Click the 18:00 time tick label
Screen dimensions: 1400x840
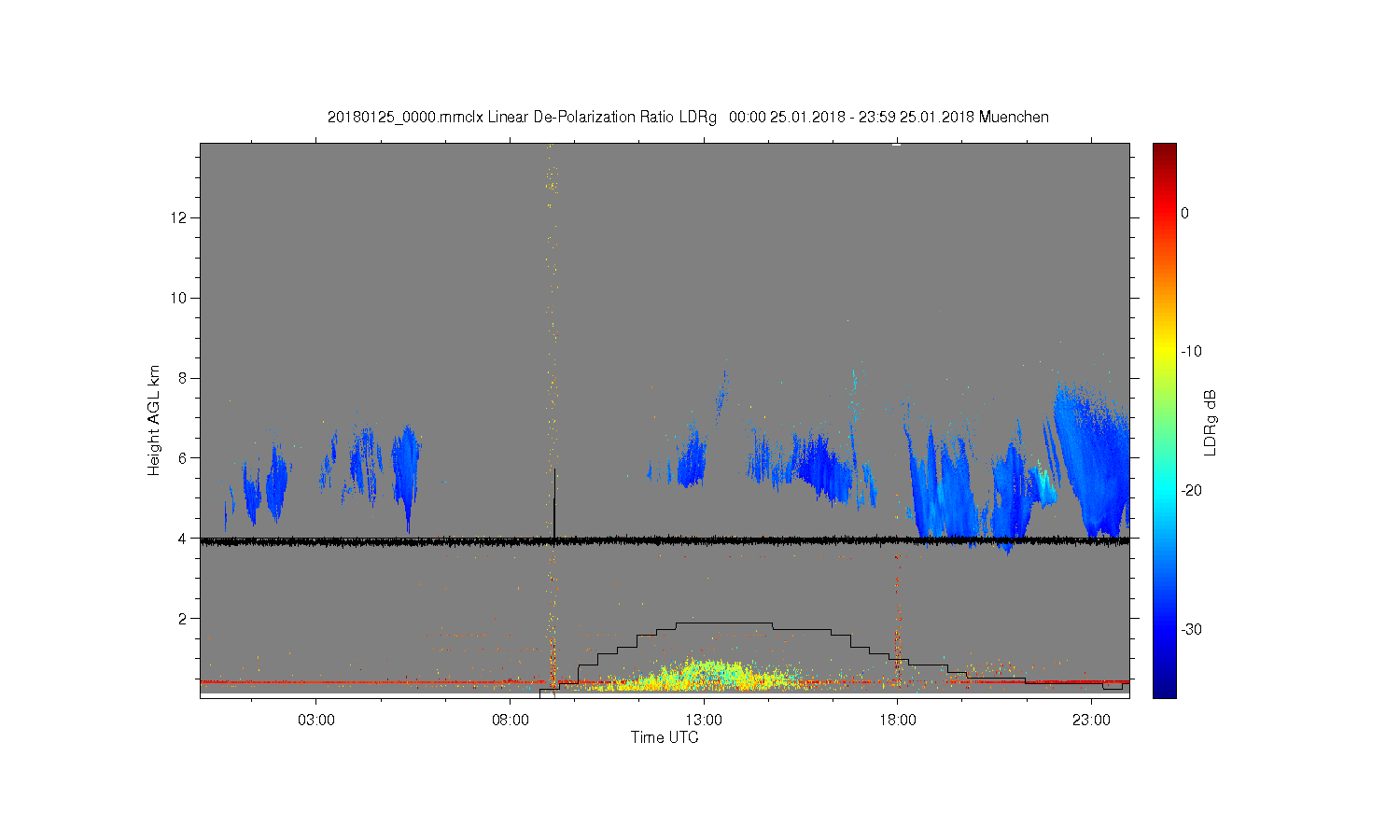coord(898,721)
